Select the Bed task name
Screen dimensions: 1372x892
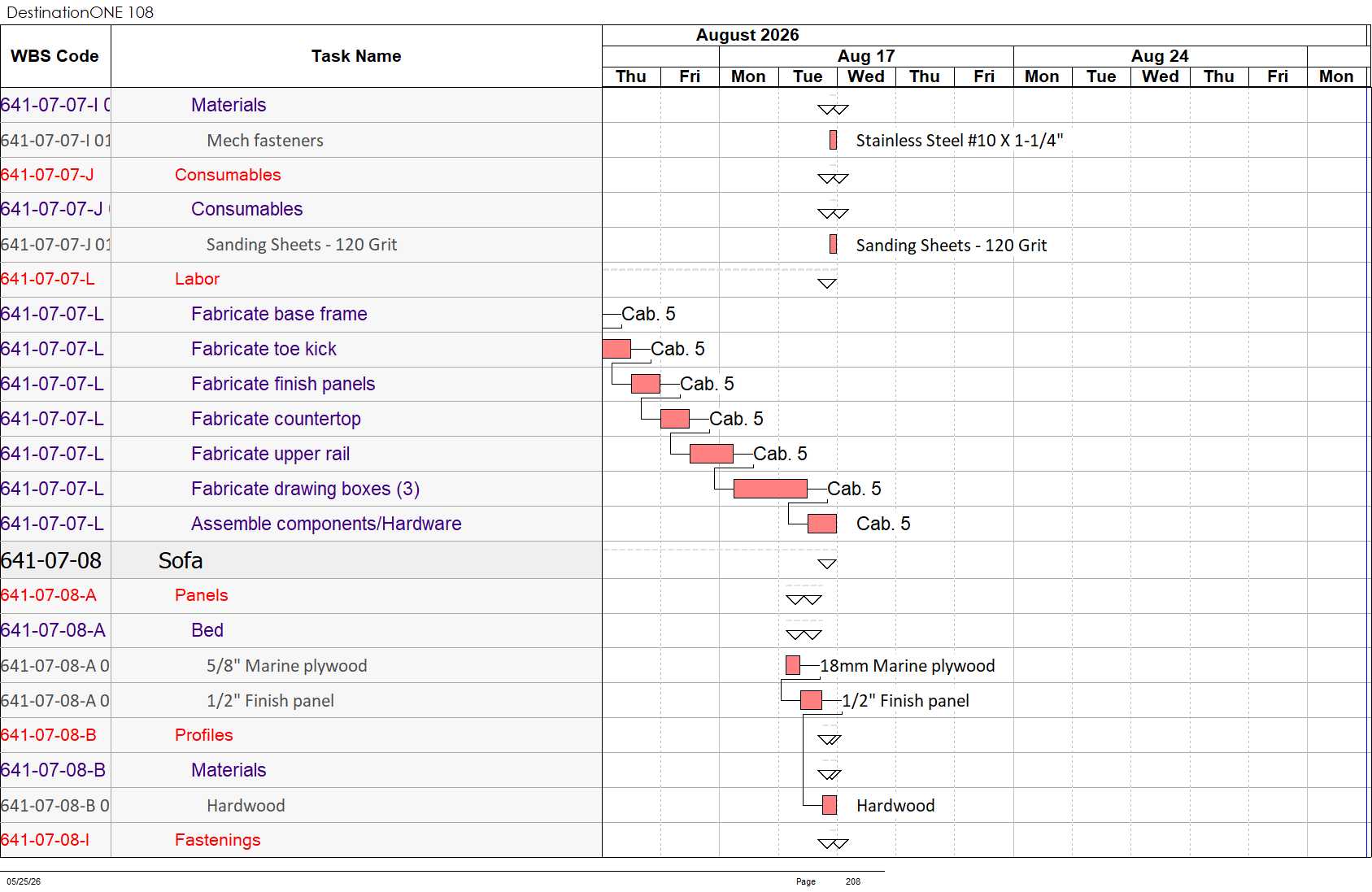207,630
